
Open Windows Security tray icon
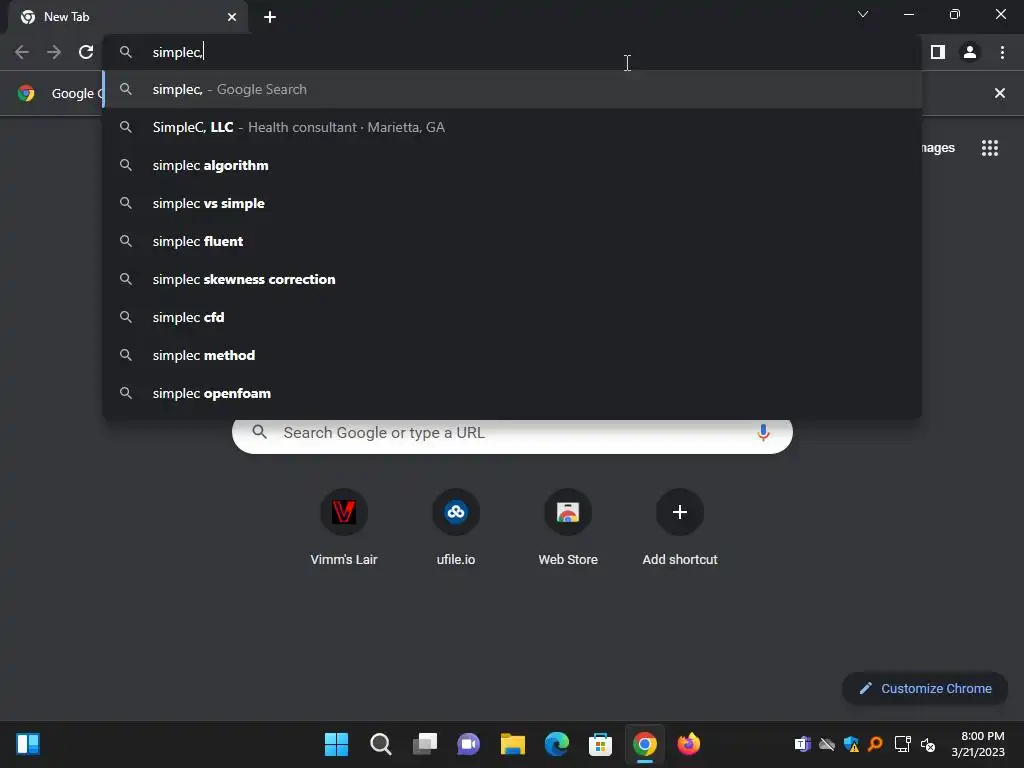(x=852, y=744)
